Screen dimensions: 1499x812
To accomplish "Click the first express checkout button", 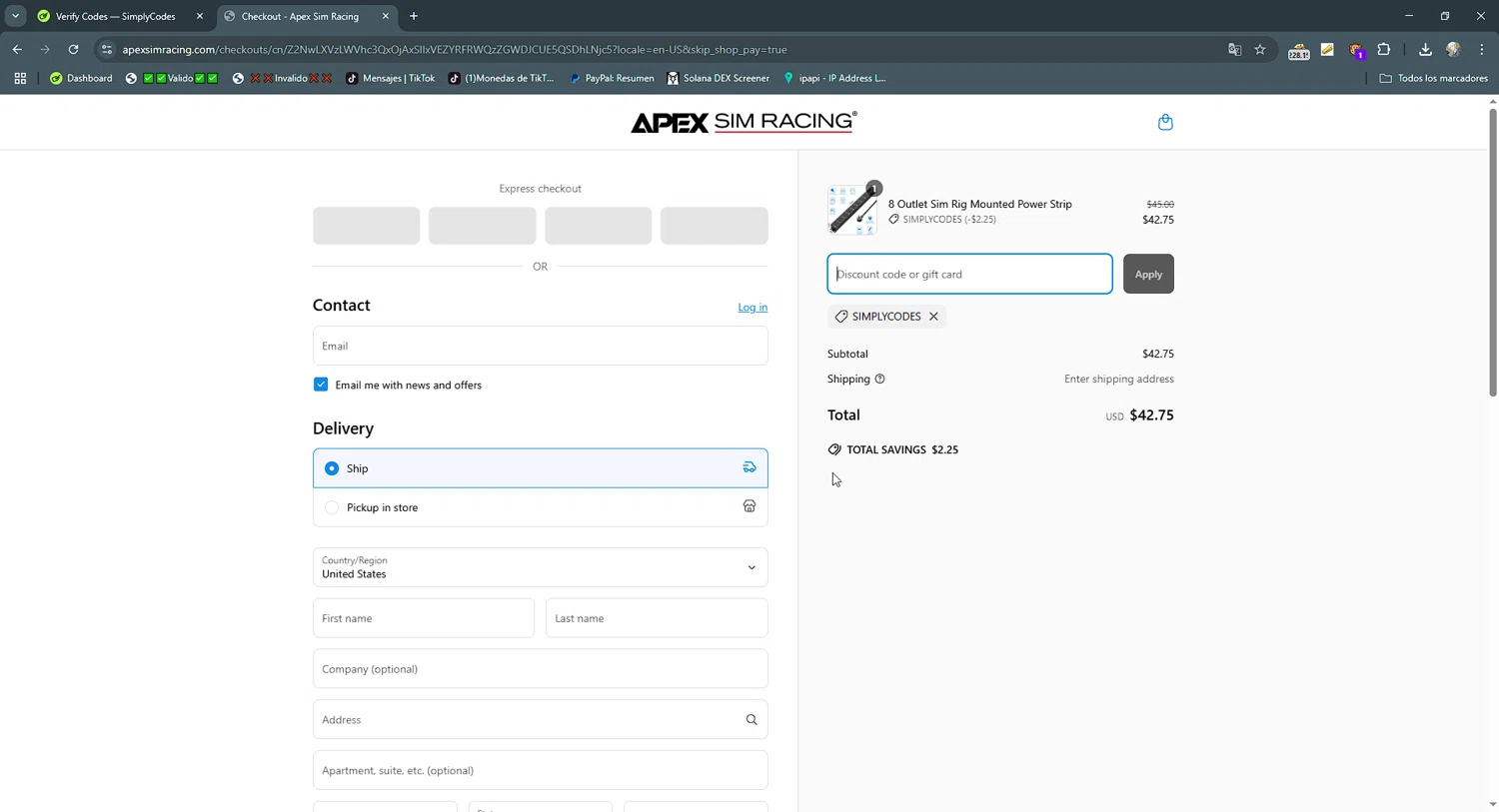I will (366, 226).
